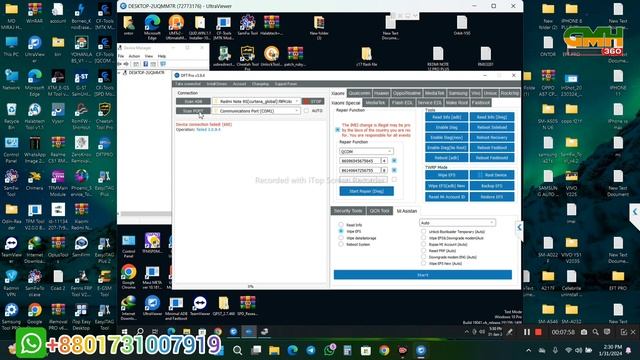
Task: Click Start Repair [Diag] button
Action: click(367, 191)
